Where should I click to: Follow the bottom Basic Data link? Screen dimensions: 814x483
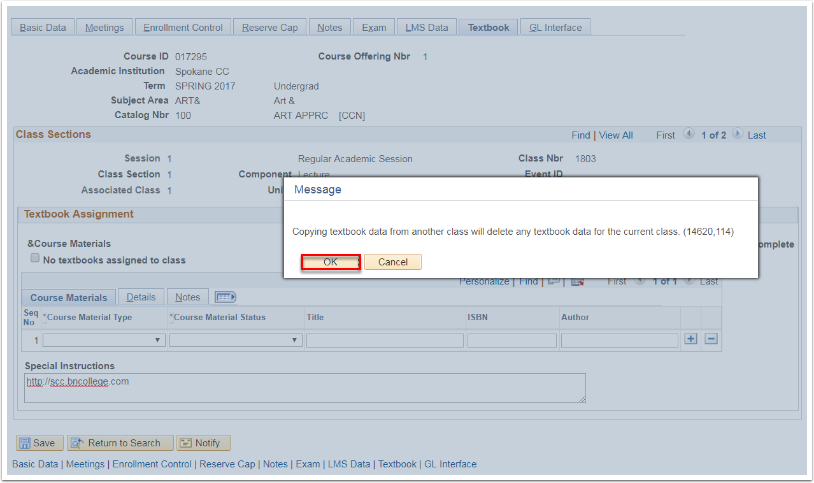tap(35, 464)
